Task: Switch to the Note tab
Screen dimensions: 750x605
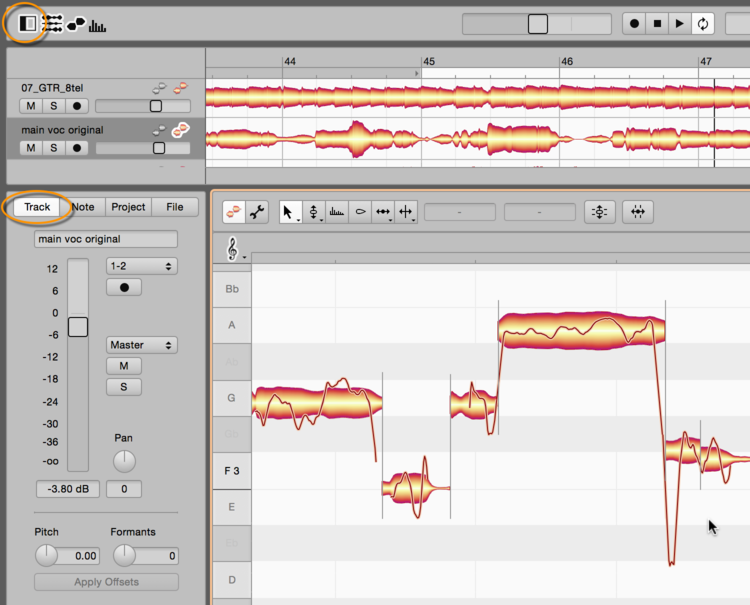Action: click(x=84, y=207)
